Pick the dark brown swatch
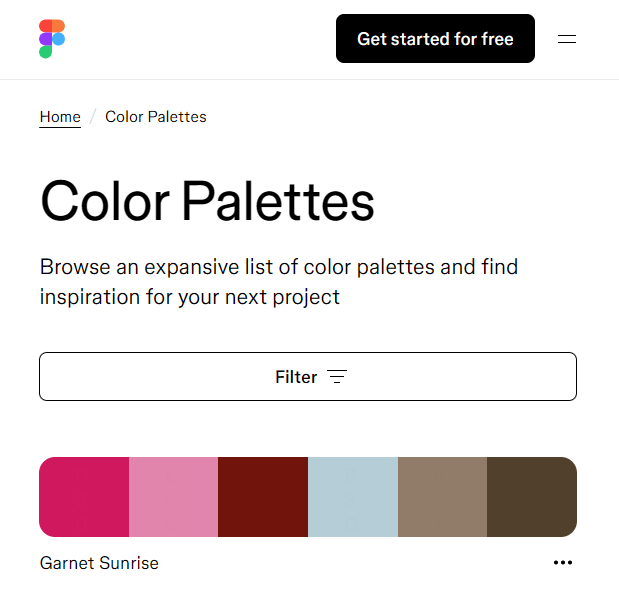This screenshot has width=619, height=599. pyautogui.click(x=532, y=497)
